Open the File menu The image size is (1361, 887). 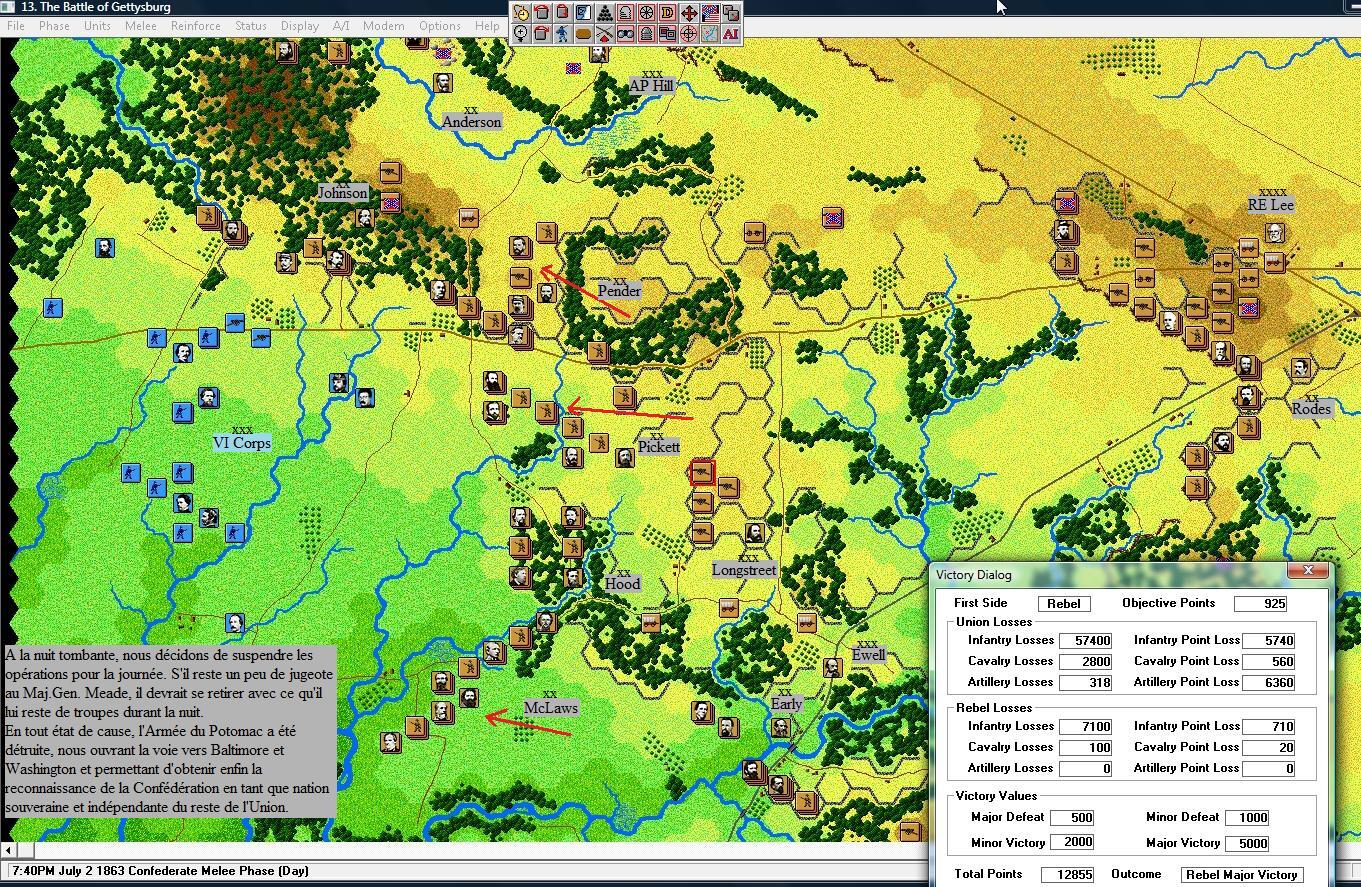16,26
